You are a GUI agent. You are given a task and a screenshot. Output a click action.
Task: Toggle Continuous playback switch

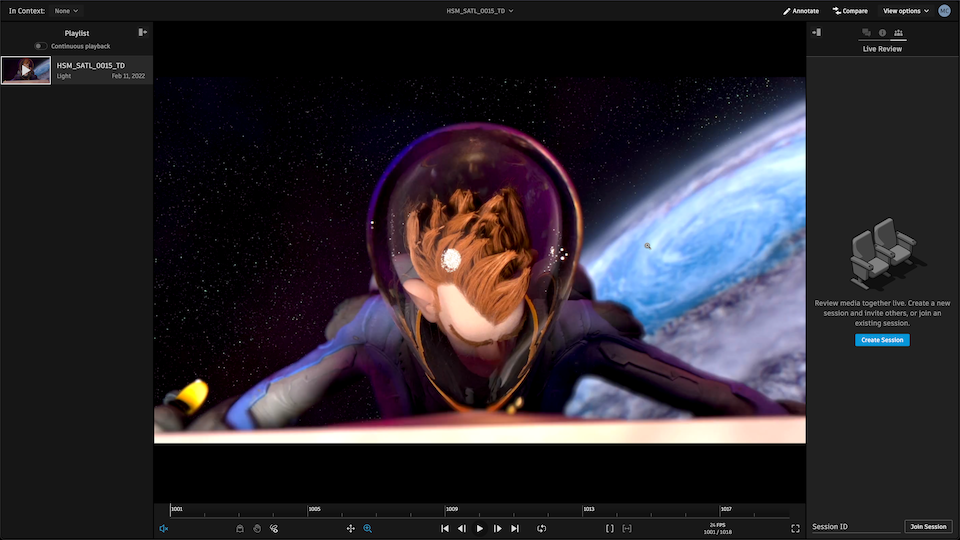40,46
